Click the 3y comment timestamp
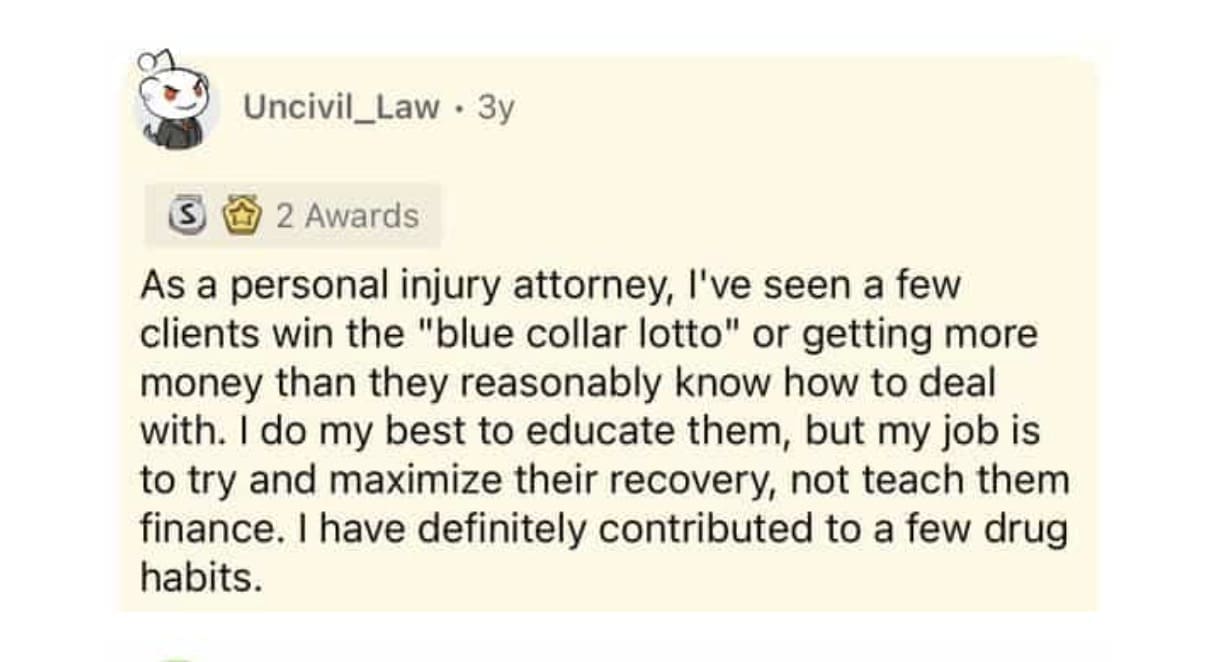 [x=496, y=107]
